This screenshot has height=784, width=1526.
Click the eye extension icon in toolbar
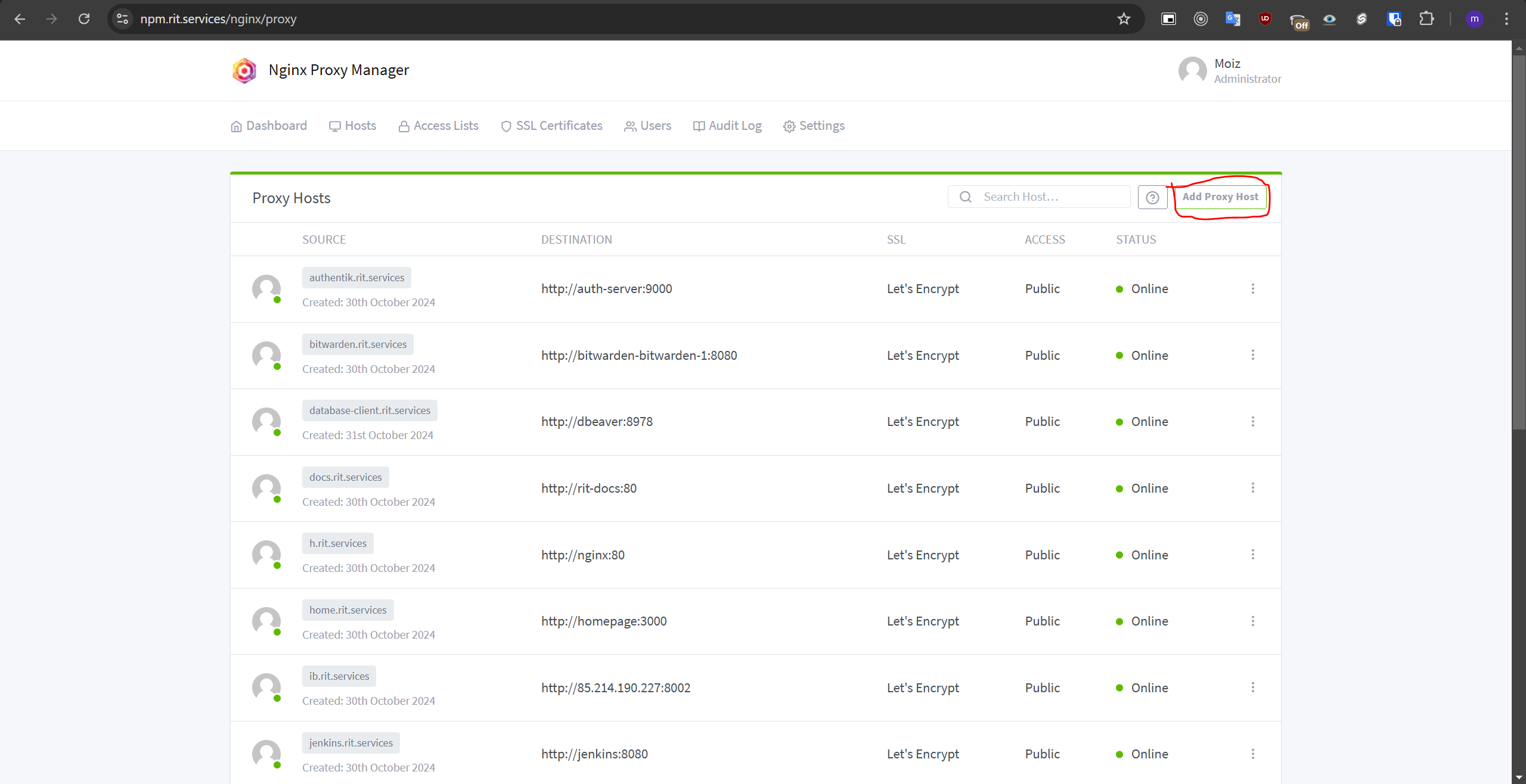pos(1329,19)
